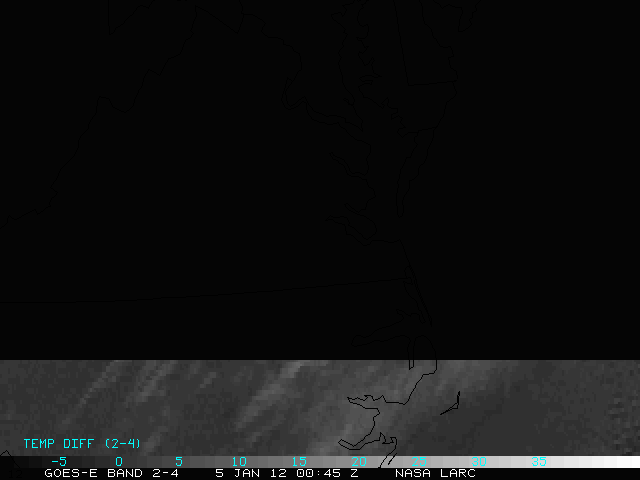Select the 00:45 Z timestamp
Image resolution: width=640 pixels, height=480 pixels.
(x=326, y=473)
